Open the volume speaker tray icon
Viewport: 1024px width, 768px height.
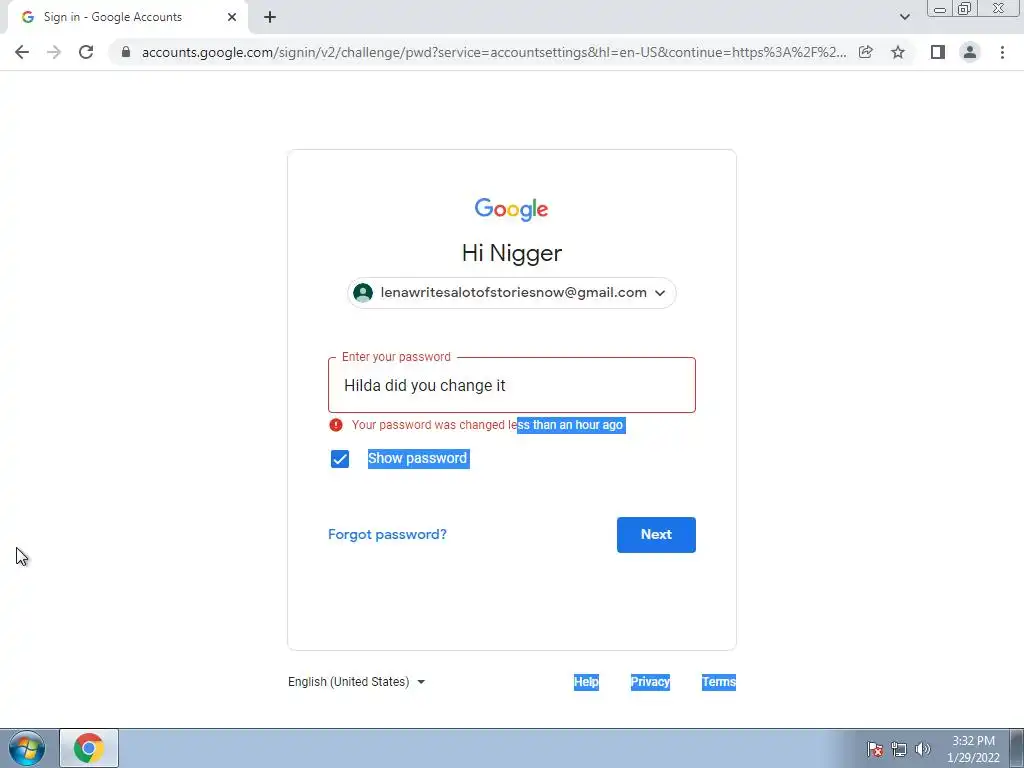(923, 749)
